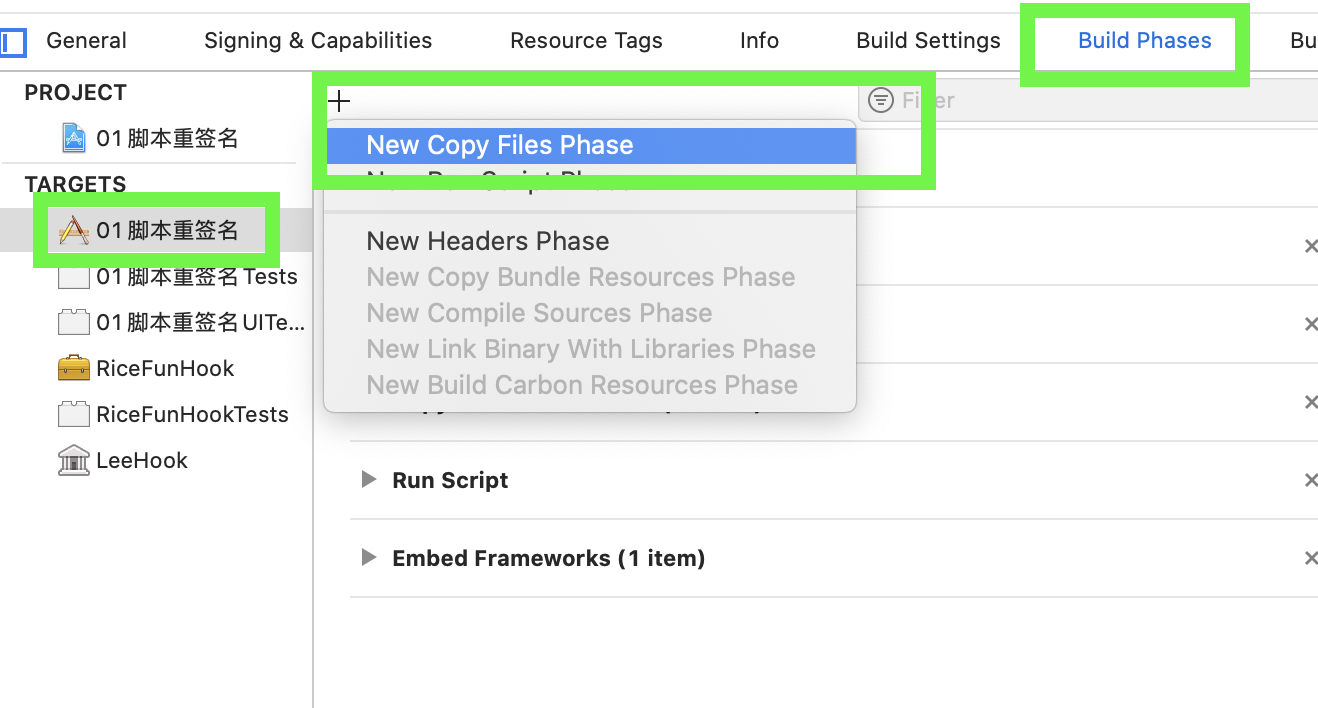Switch to the Build Settings tab
Image resolution: width=1318 pixels, height=708 pixels.
tap(928, 41)
